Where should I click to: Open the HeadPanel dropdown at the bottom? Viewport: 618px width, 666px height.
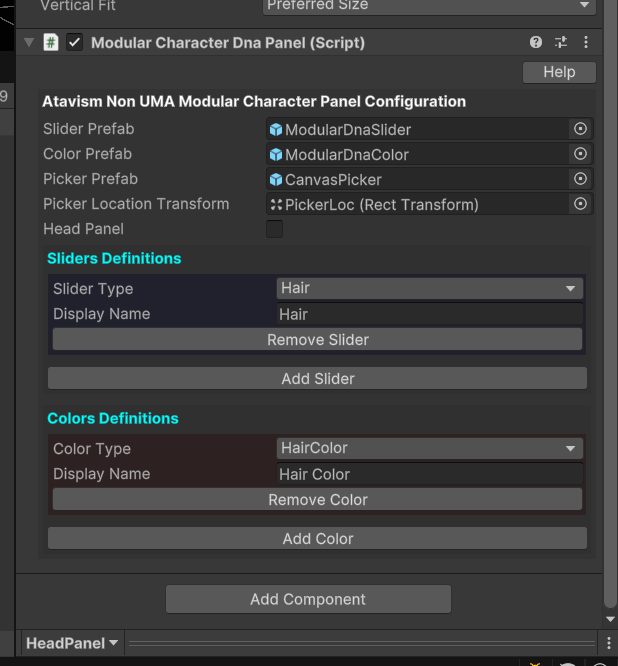(72, 643)
